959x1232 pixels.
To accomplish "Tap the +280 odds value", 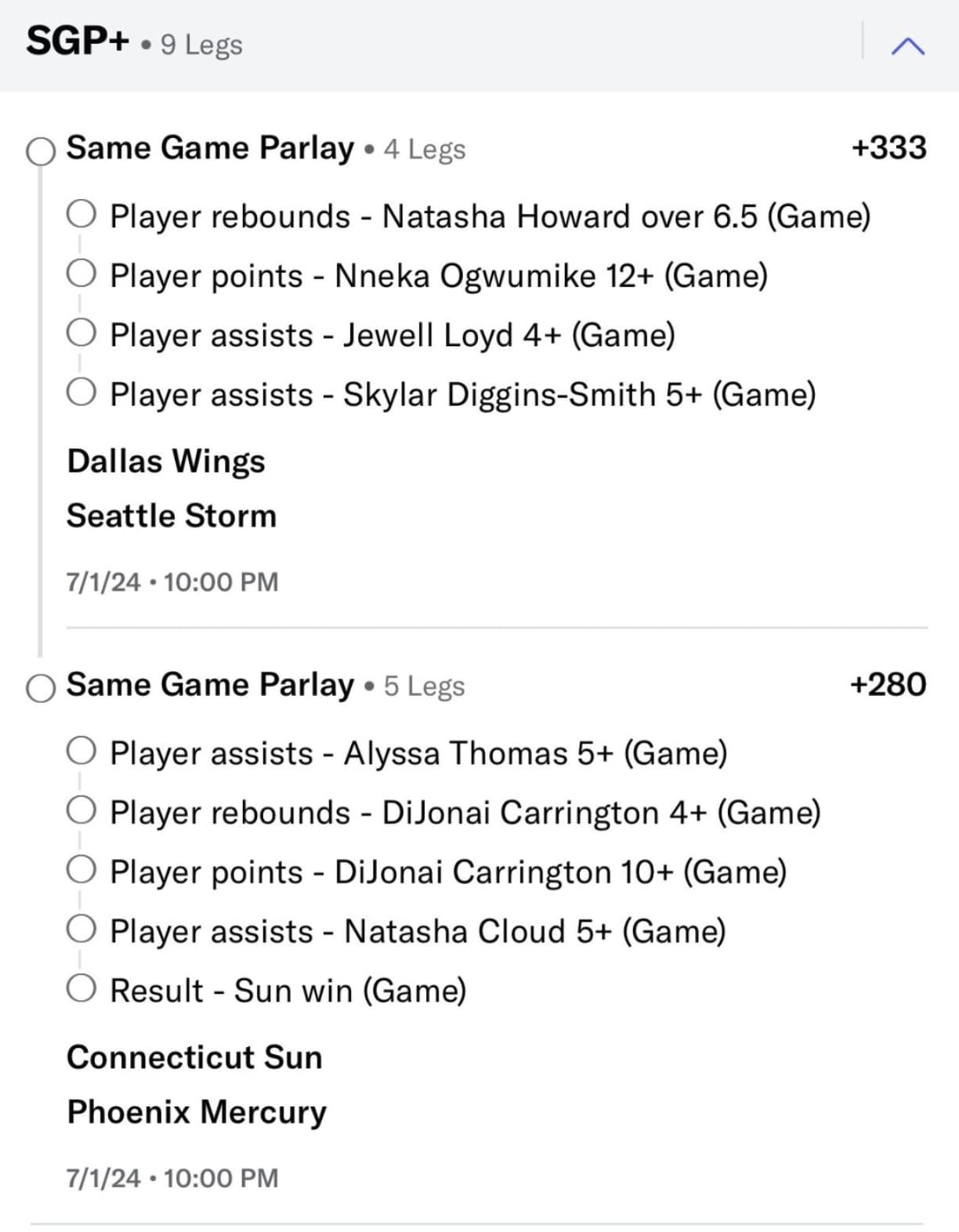I will 888,684.
